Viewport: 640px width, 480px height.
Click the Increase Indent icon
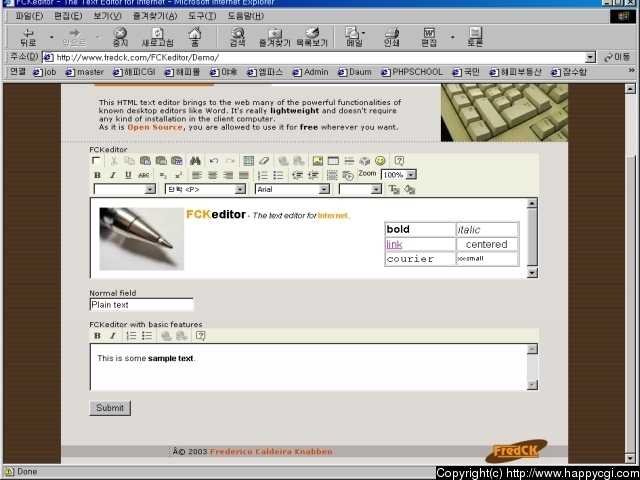click(313, 175)
